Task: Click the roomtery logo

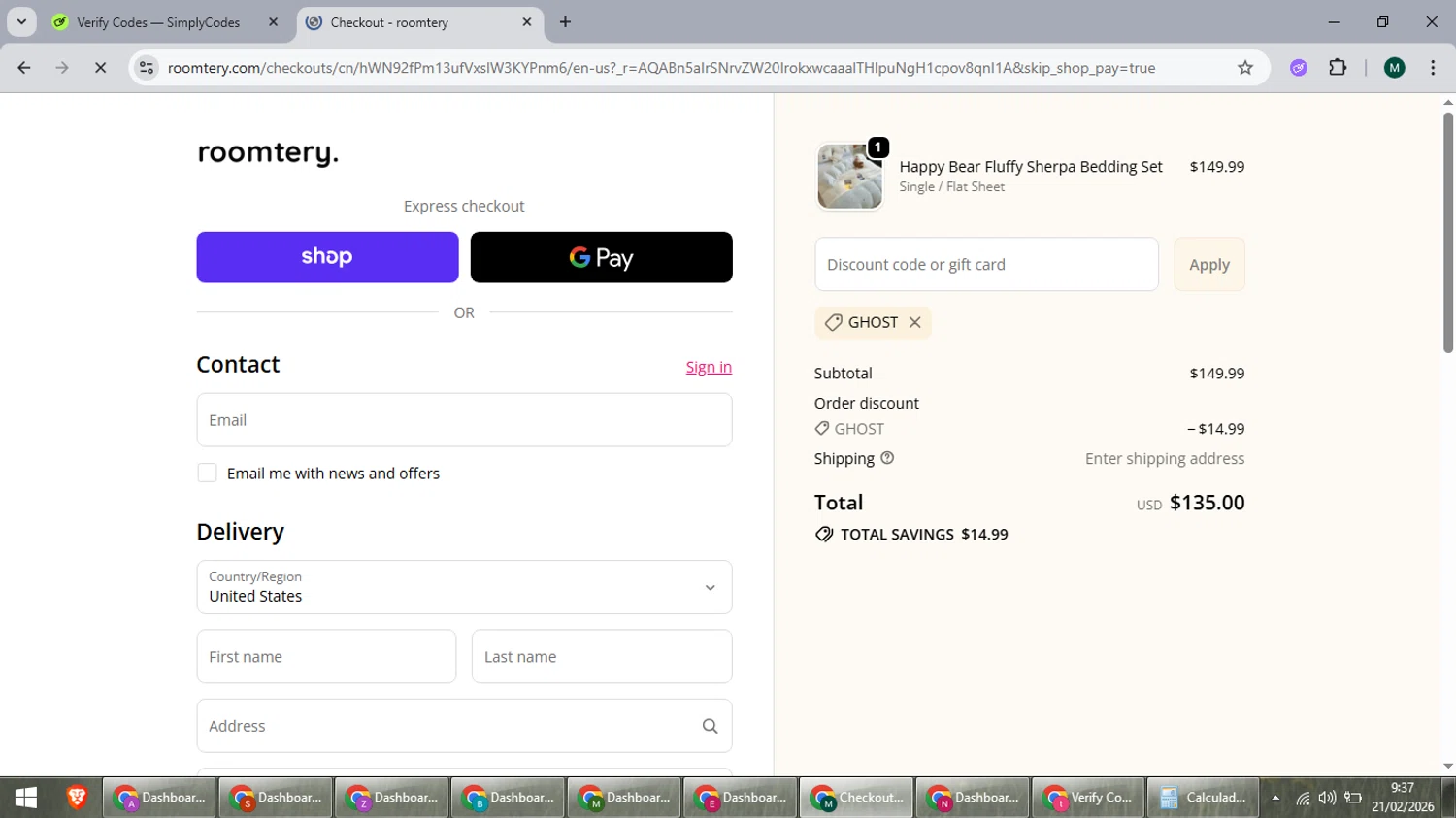Action: pos(268,152)
